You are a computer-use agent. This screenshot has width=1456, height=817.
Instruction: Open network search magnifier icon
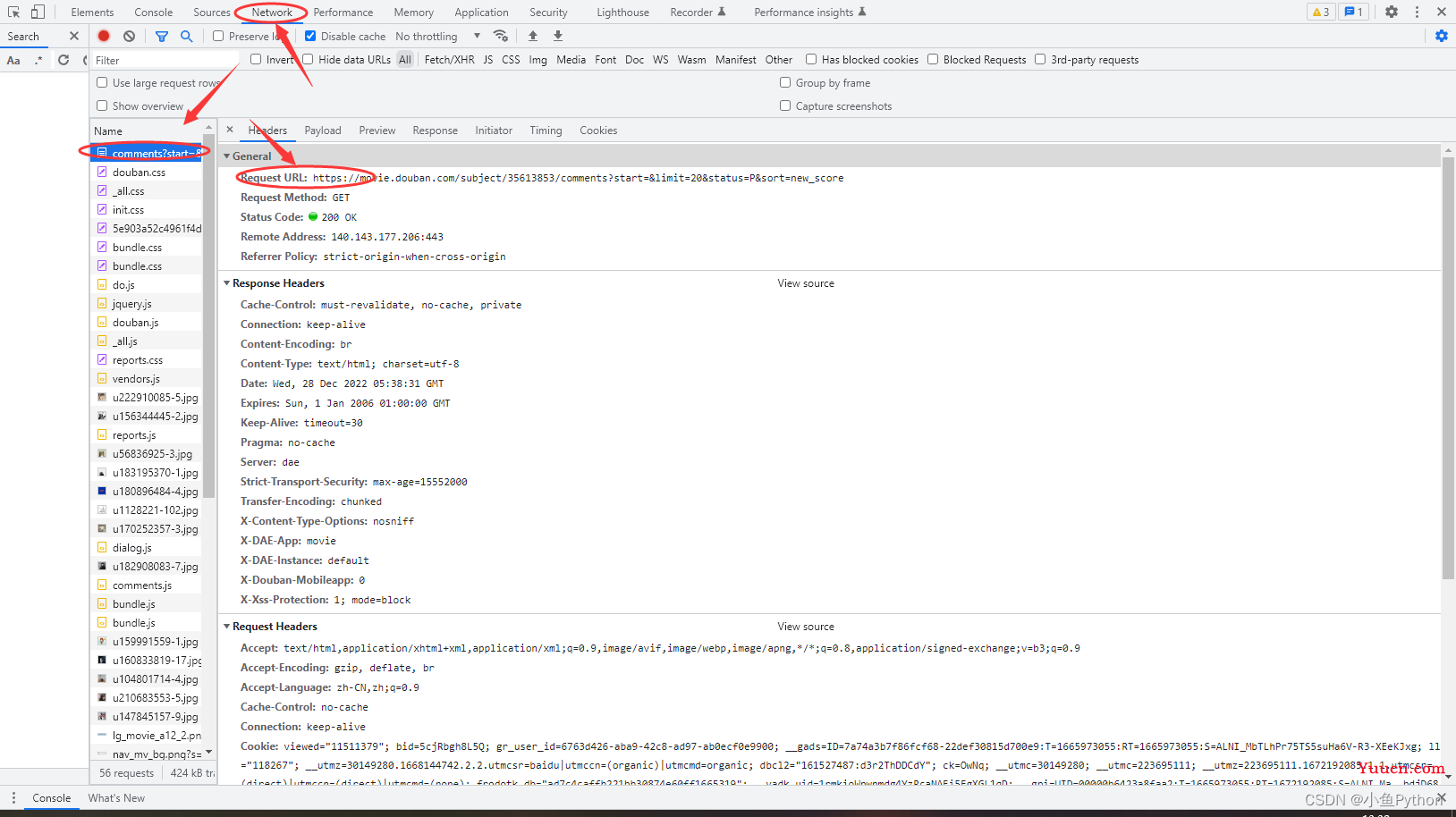pos(186,36)
